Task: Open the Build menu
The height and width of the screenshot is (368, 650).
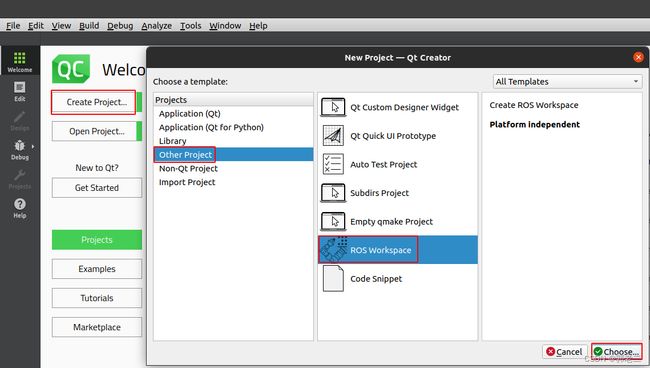Action: pos(89,26)
